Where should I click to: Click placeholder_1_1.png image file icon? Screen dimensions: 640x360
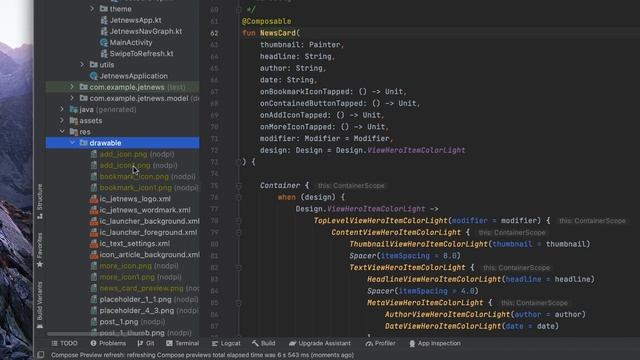tap(93, 299)
